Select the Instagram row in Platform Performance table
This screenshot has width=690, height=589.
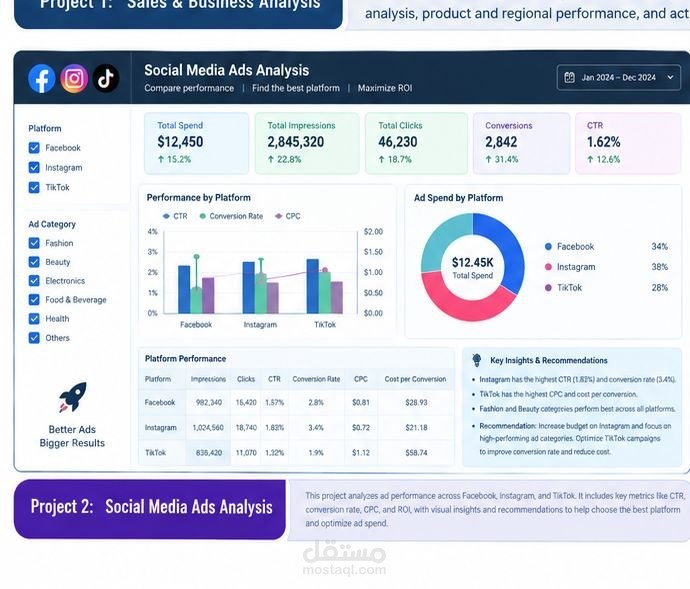pyautogui.click(x=296, y=427)
